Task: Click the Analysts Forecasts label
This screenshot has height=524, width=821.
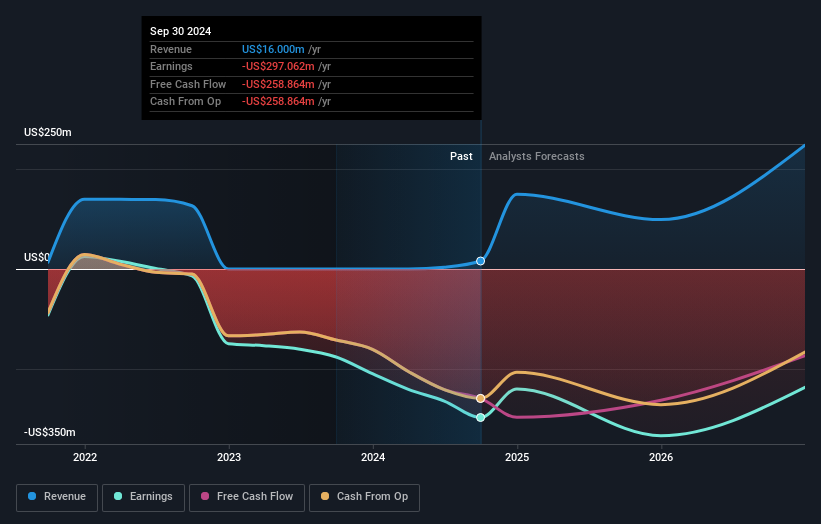Action: coord(537,156)
